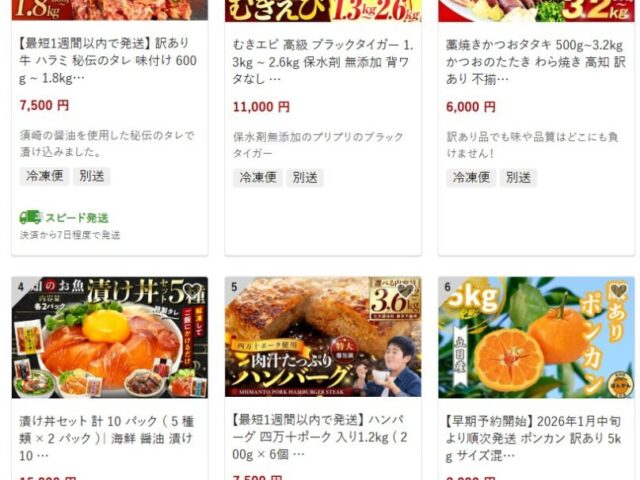Click the 漬け丼 salmon bowl thumbnail
The height and width of the screenshot is (480, 640).
pyautogui.click(x=110, y=337)
